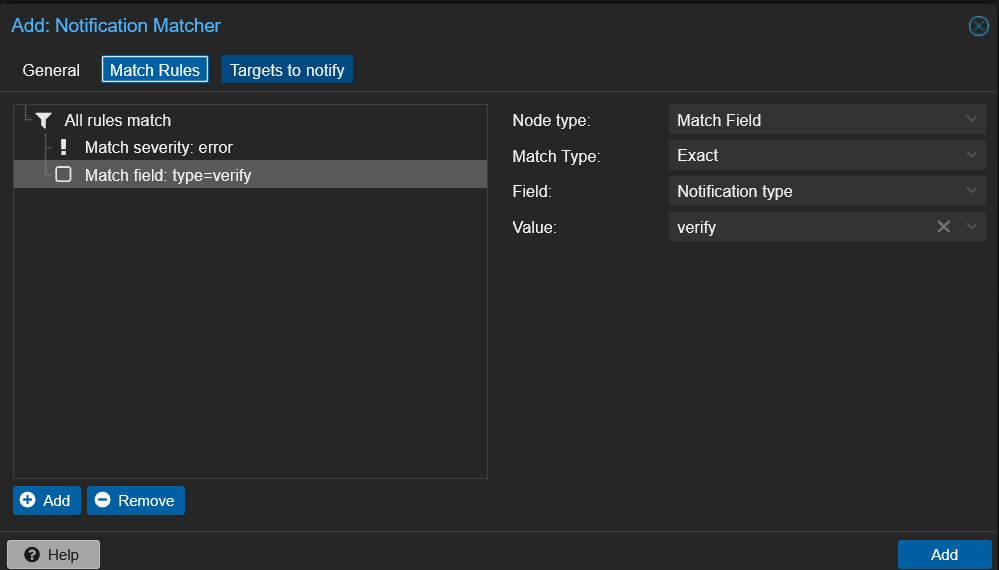Clear the Value field with X icon
This screenshot has width=999, height=570.
click(943, 227)
